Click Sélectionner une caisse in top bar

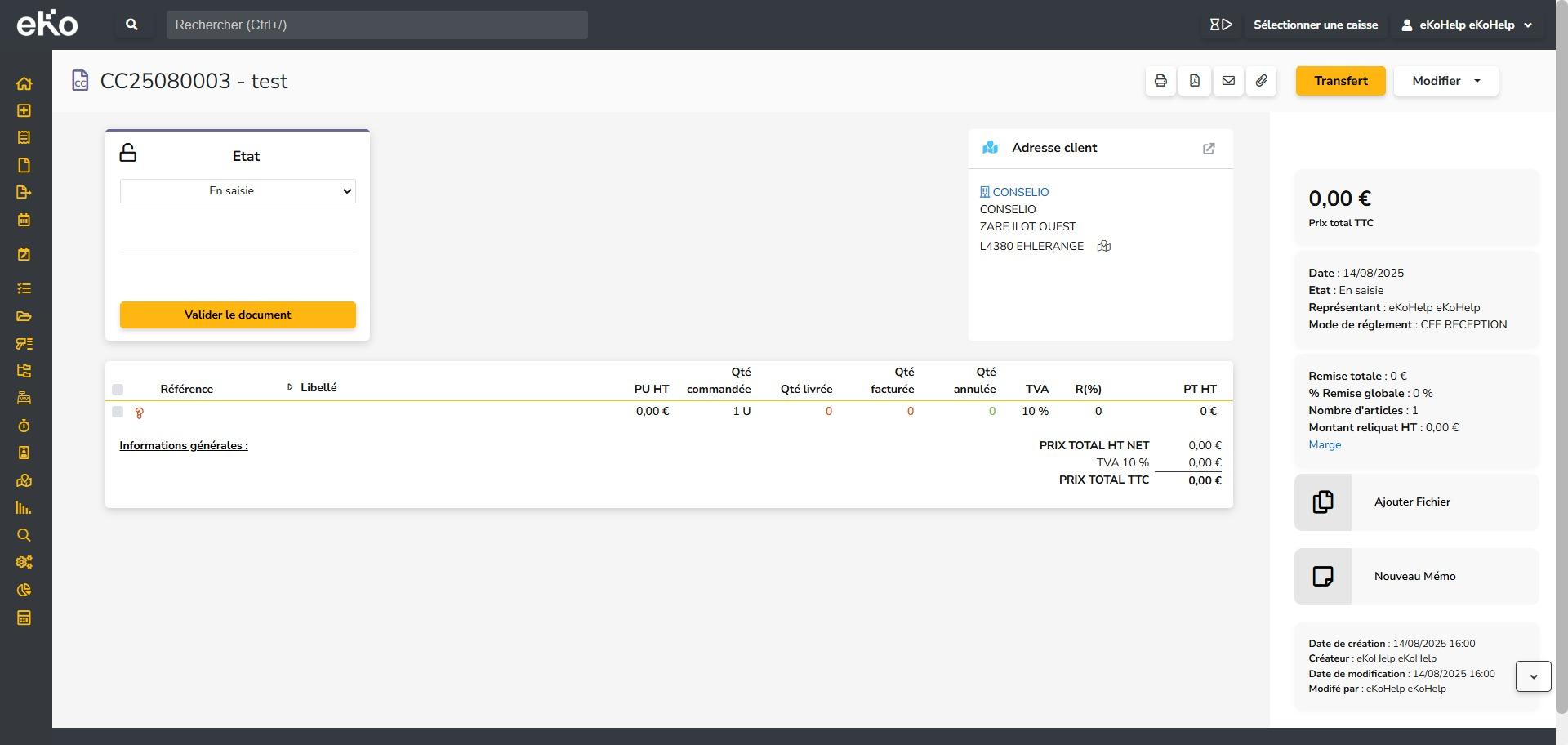1315,25
